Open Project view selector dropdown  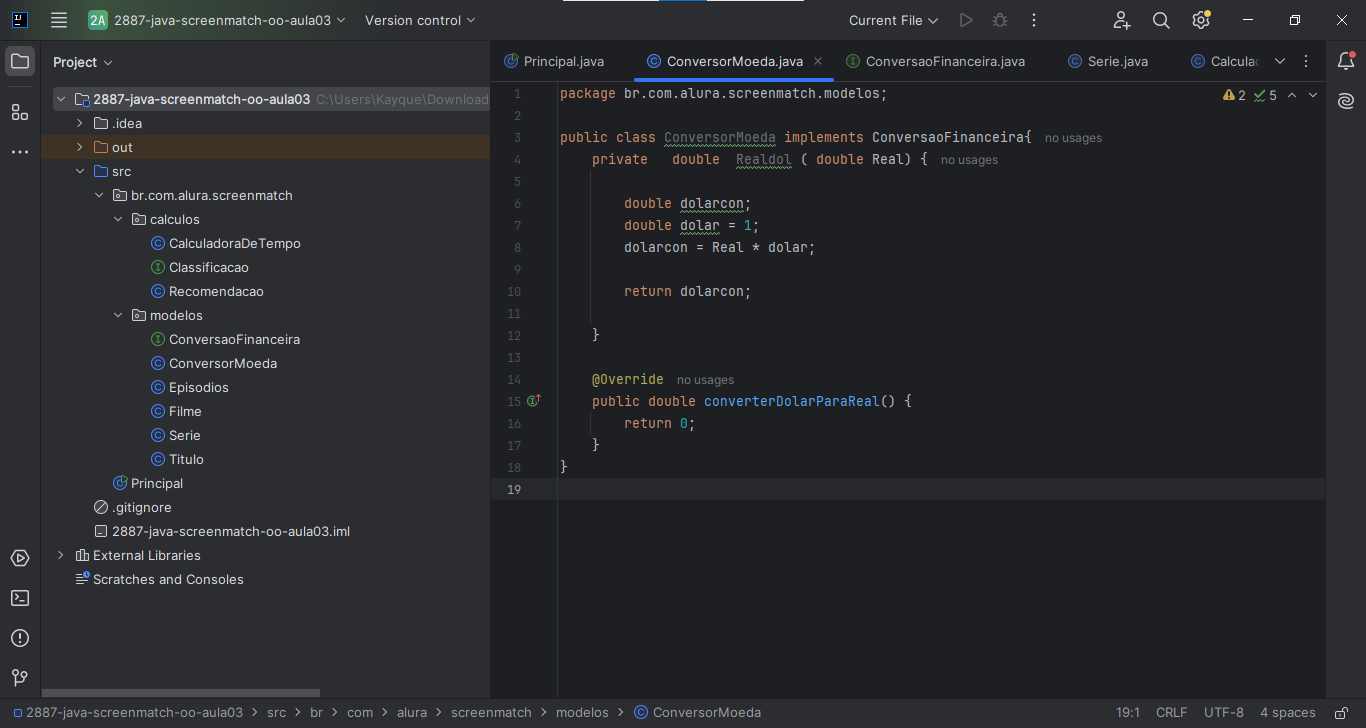pos(83,62)
